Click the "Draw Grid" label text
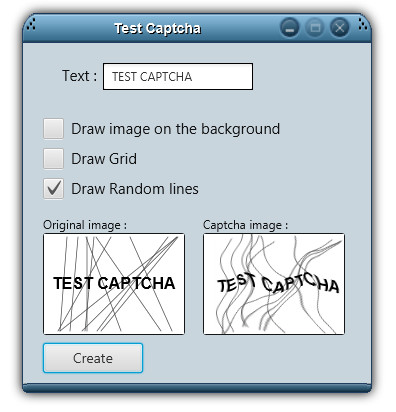 (x=104, y=159)
